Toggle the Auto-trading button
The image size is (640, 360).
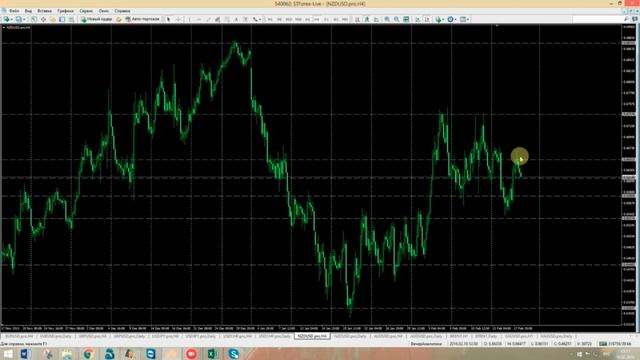[142, 19]
